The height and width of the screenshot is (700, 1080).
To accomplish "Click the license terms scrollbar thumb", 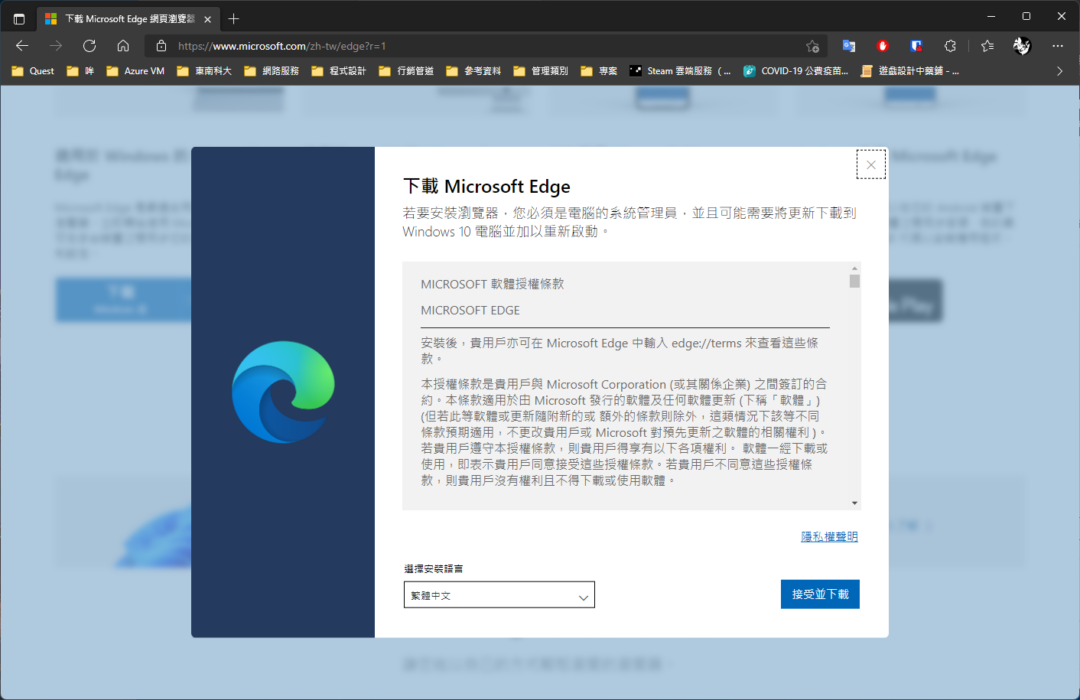I will [x=855, y=281].
